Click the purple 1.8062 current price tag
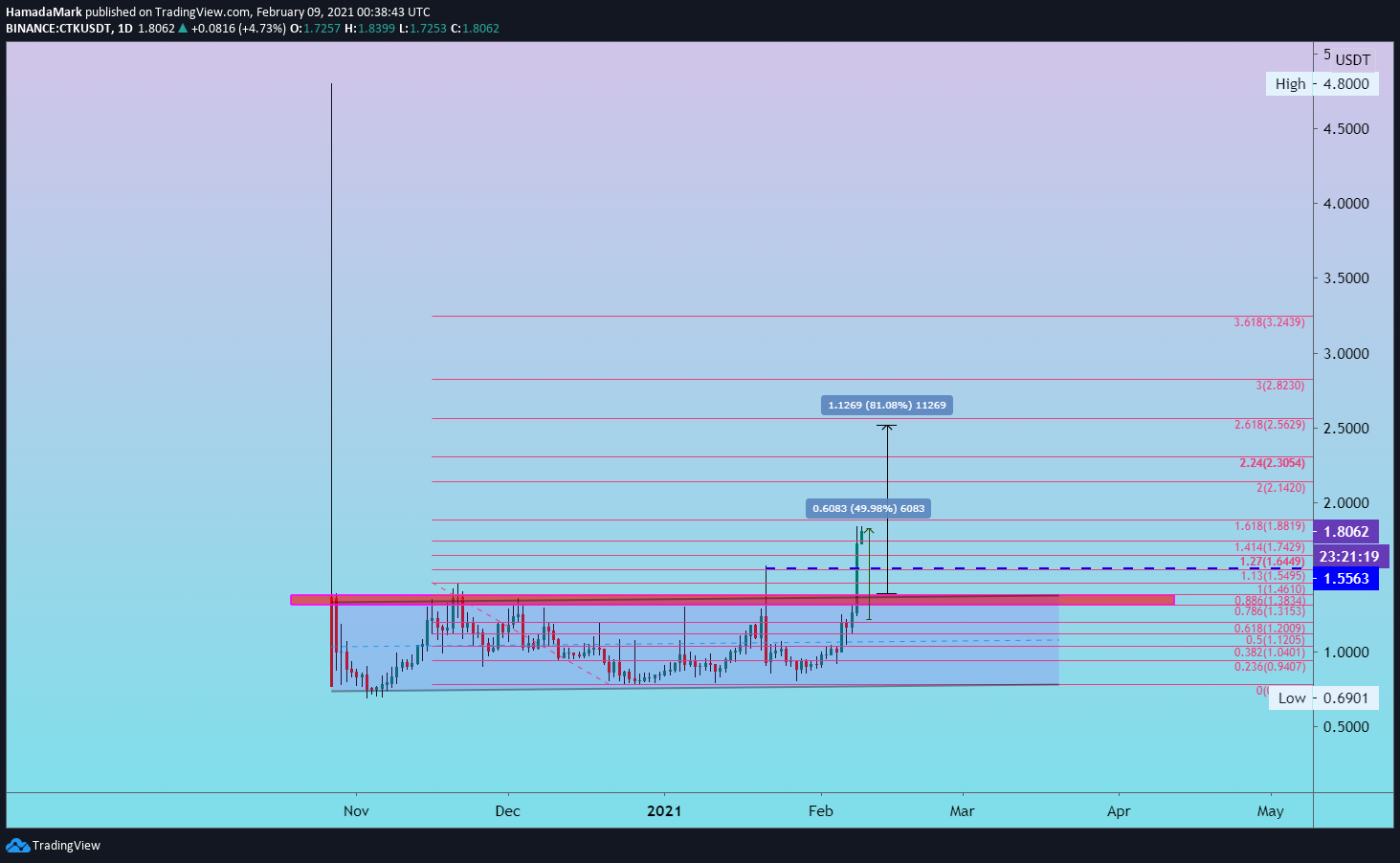1400x863 pixels. click(1345, 532)
